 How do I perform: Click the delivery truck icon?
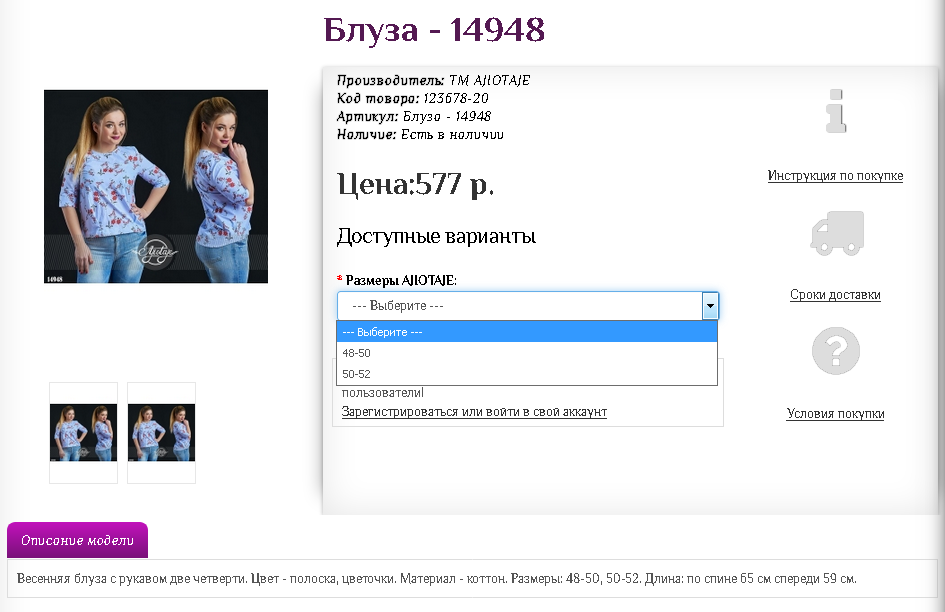[836, 233]
